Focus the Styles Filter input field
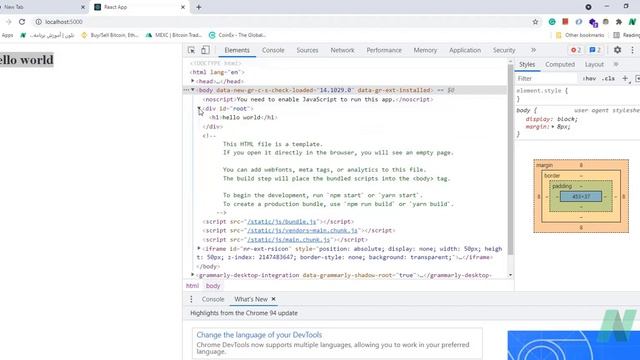 point(546,78)
